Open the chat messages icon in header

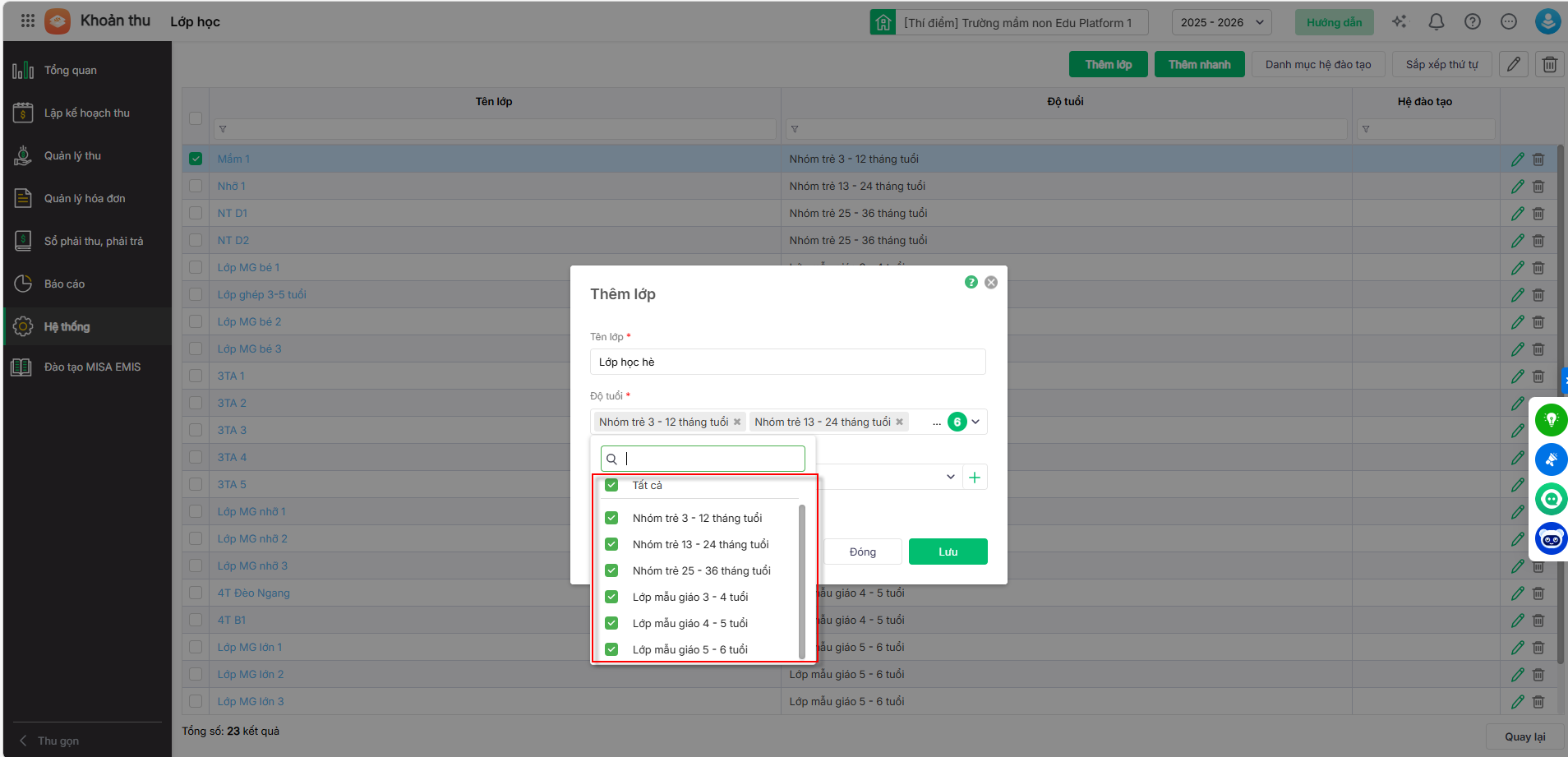tap(1509, 22)
